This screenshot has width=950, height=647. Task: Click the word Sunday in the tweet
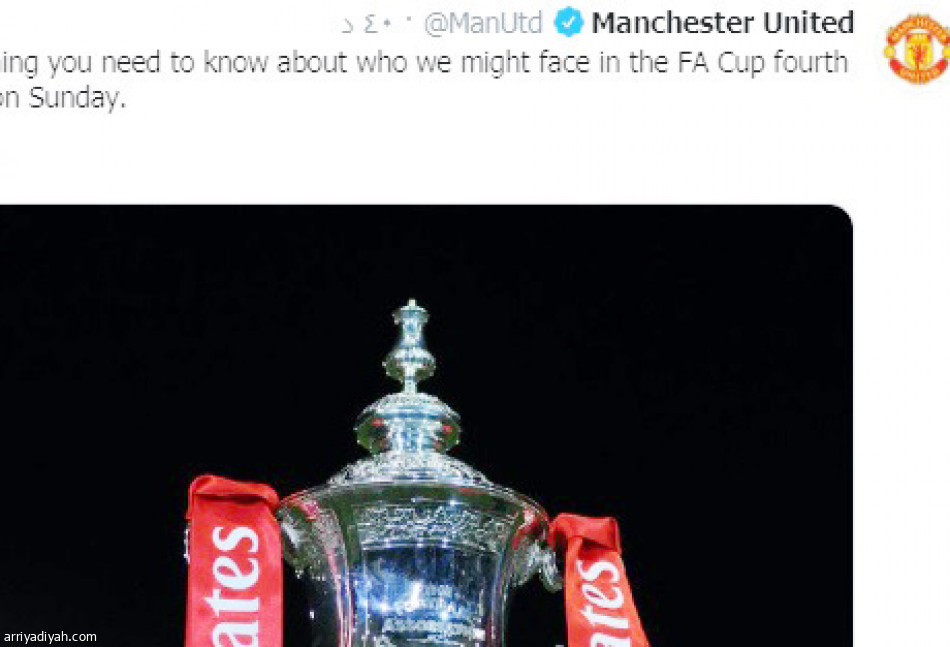(76, 98)
